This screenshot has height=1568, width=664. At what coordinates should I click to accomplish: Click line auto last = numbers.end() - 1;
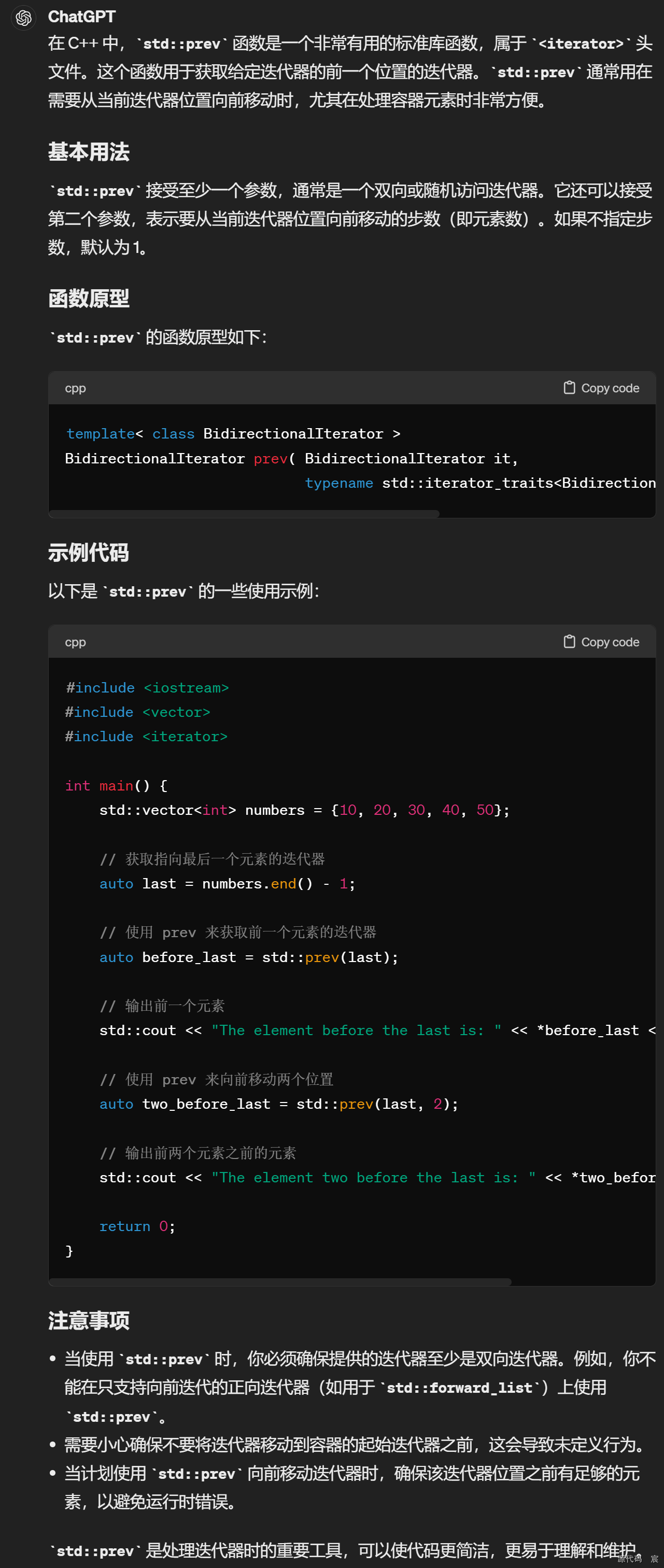227,884
